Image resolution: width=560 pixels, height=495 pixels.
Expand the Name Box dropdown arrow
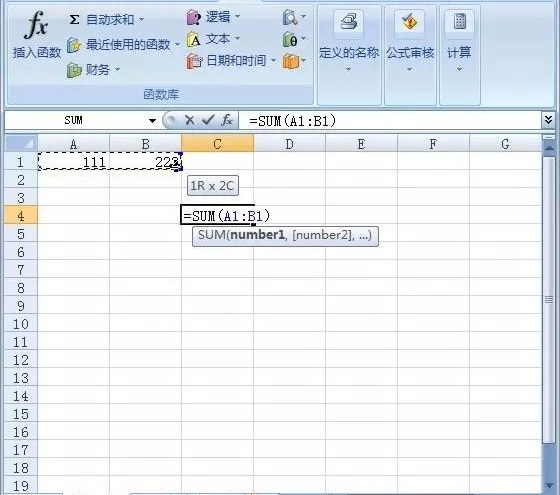point(152,121)
